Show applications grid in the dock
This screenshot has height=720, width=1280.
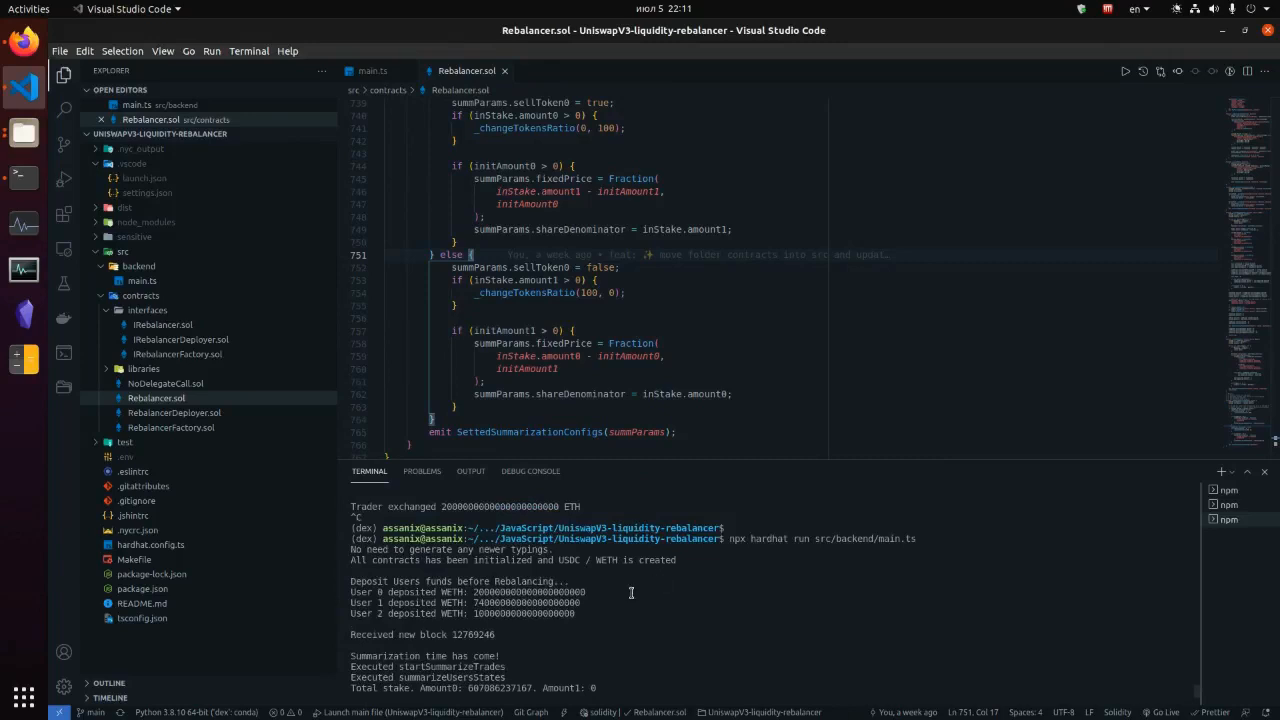[24, 696]
